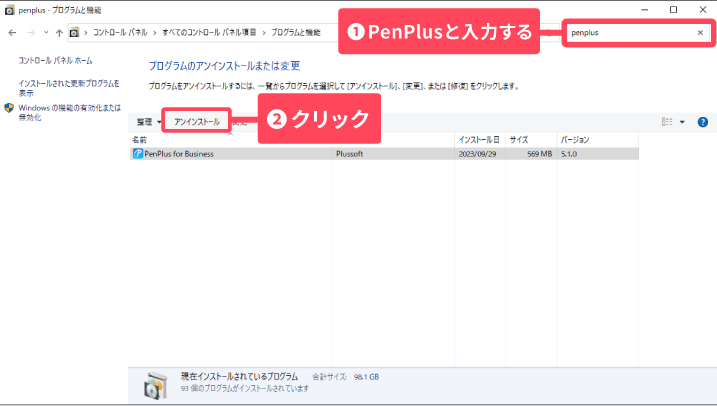Open コントロール パネル ホーム link
This screenshot has width=717, height=406.
[x=55, y=60]
